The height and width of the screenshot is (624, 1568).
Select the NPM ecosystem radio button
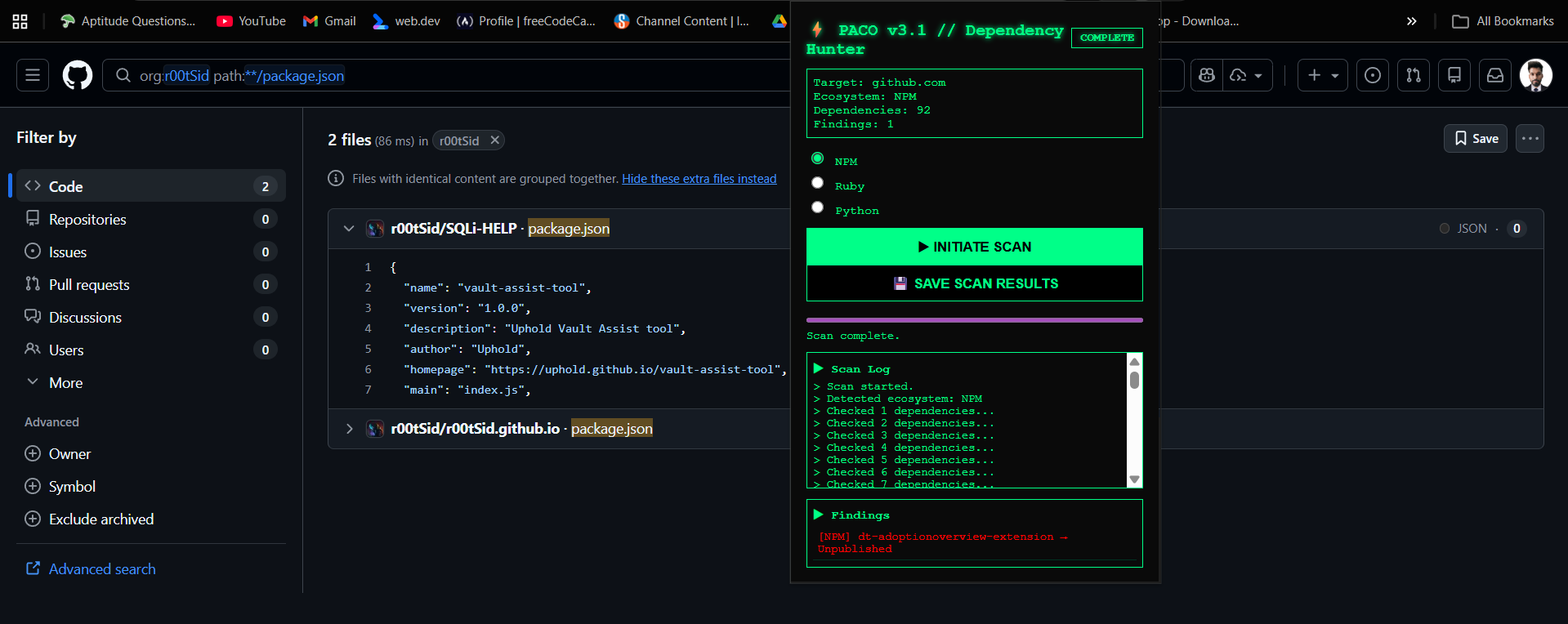click(x=817, y=158)
